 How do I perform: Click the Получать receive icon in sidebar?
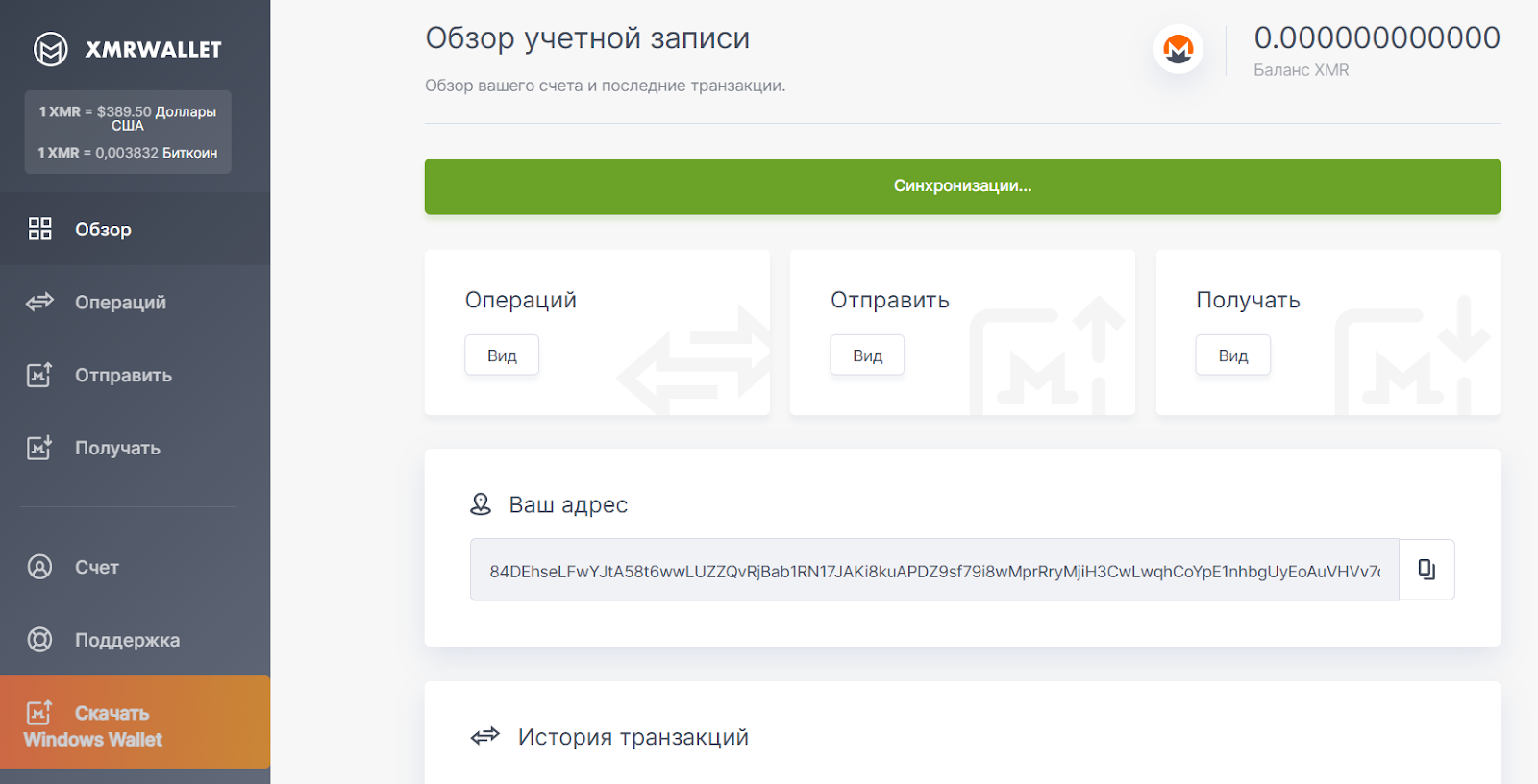click(39, 447)
